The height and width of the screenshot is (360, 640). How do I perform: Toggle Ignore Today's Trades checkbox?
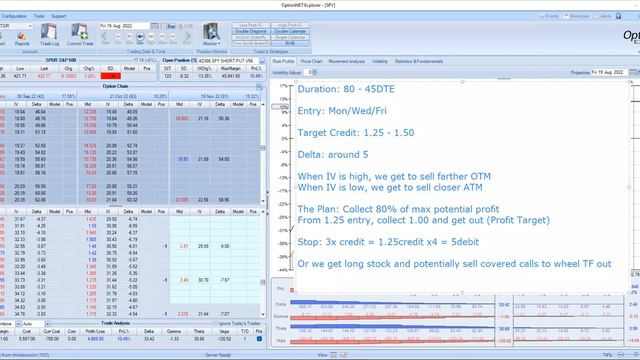(215, 323)
